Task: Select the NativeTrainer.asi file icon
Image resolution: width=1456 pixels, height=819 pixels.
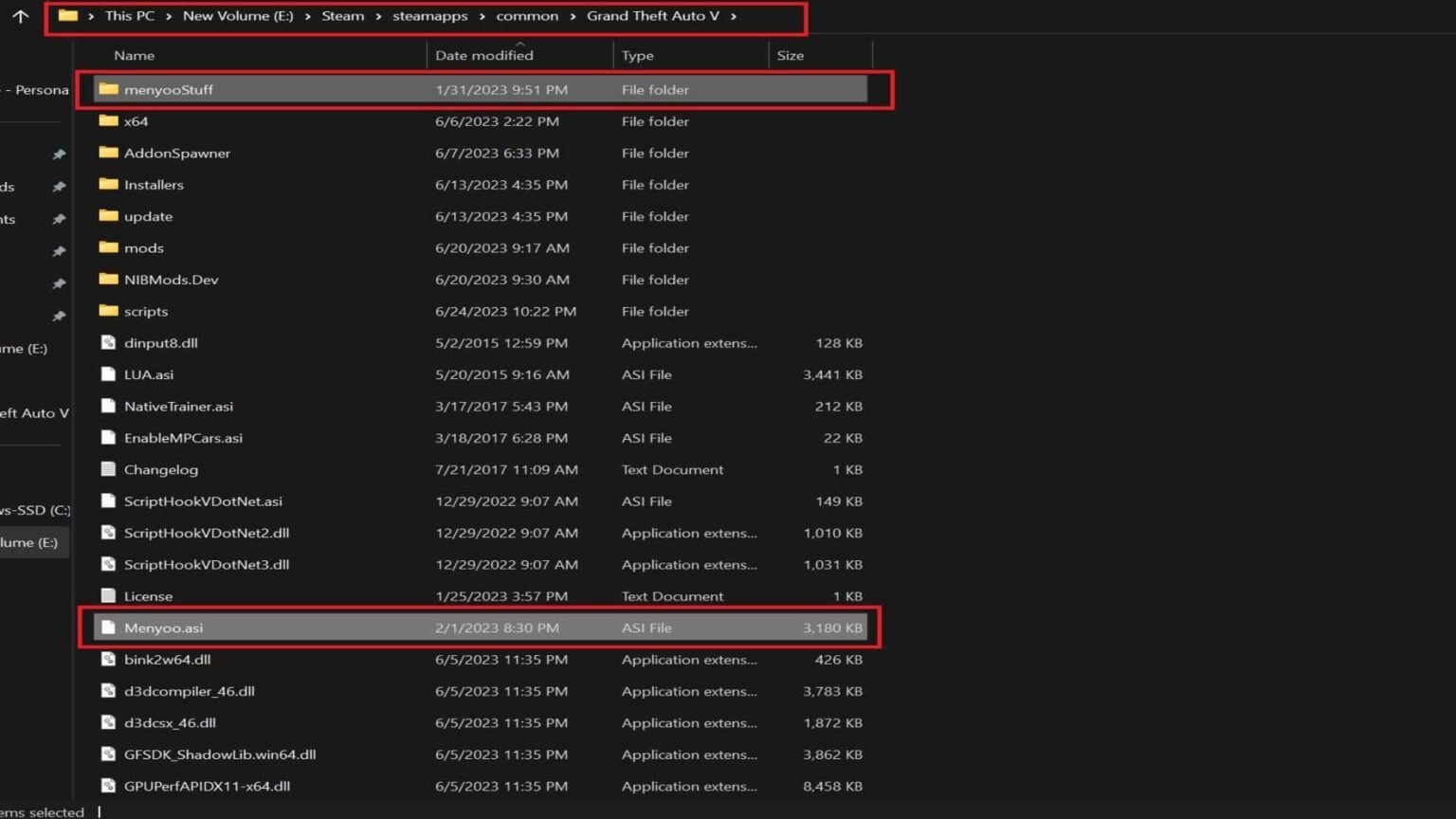Action: pyautogui.click(x=107, y=406)
